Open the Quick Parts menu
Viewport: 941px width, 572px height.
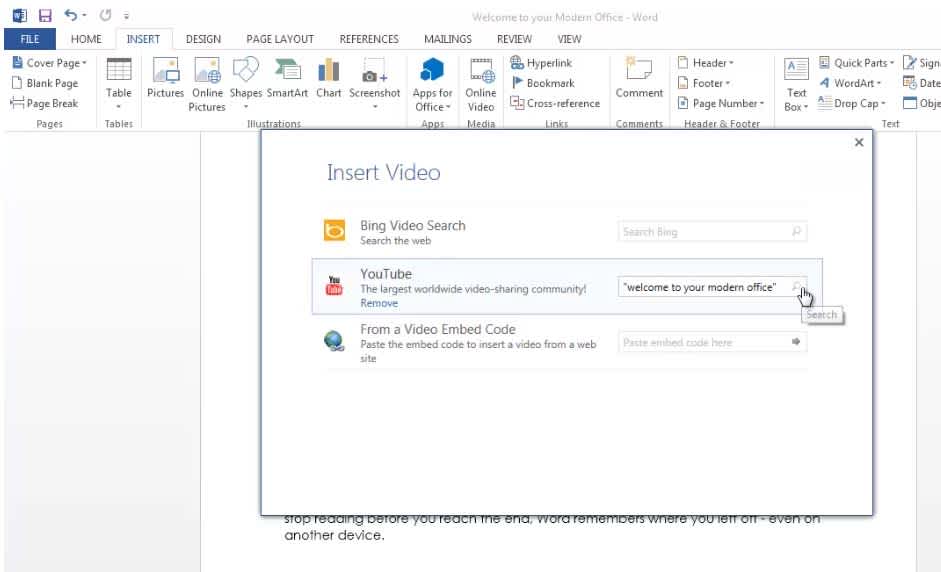tap(856, 62)
